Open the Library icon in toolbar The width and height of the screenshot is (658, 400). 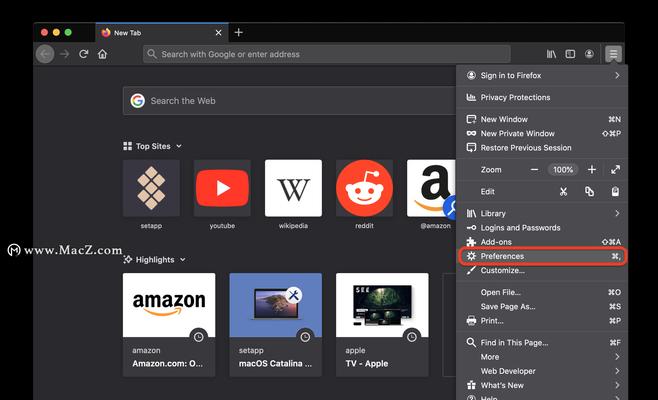(x=551, y=54)
